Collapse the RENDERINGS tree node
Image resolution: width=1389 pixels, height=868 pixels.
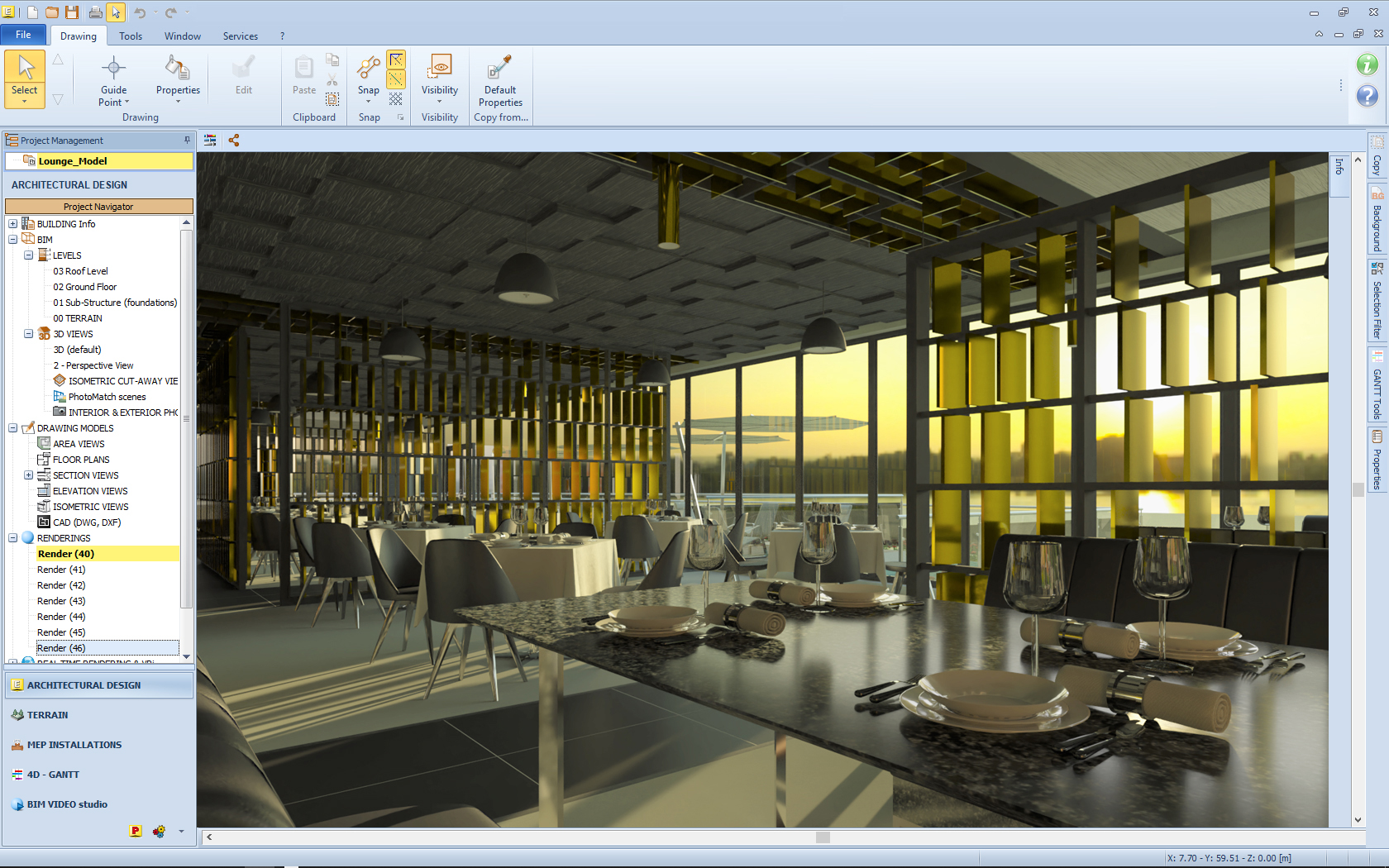13,538
